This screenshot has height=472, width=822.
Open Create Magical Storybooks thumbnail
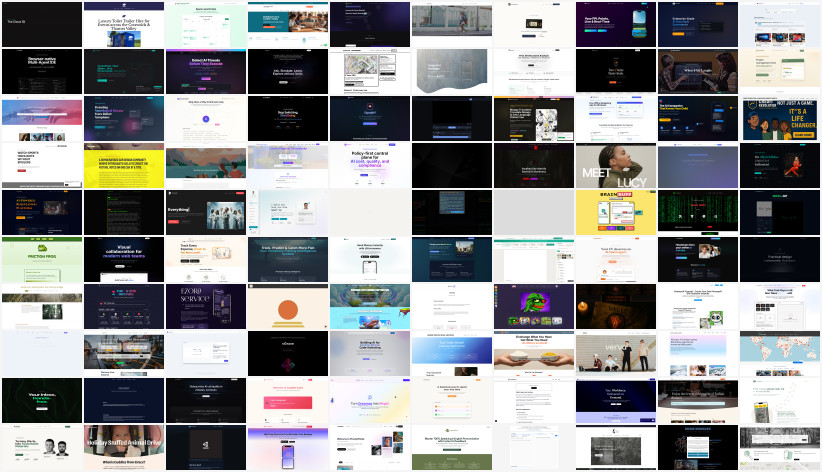(x=288, y=166)
